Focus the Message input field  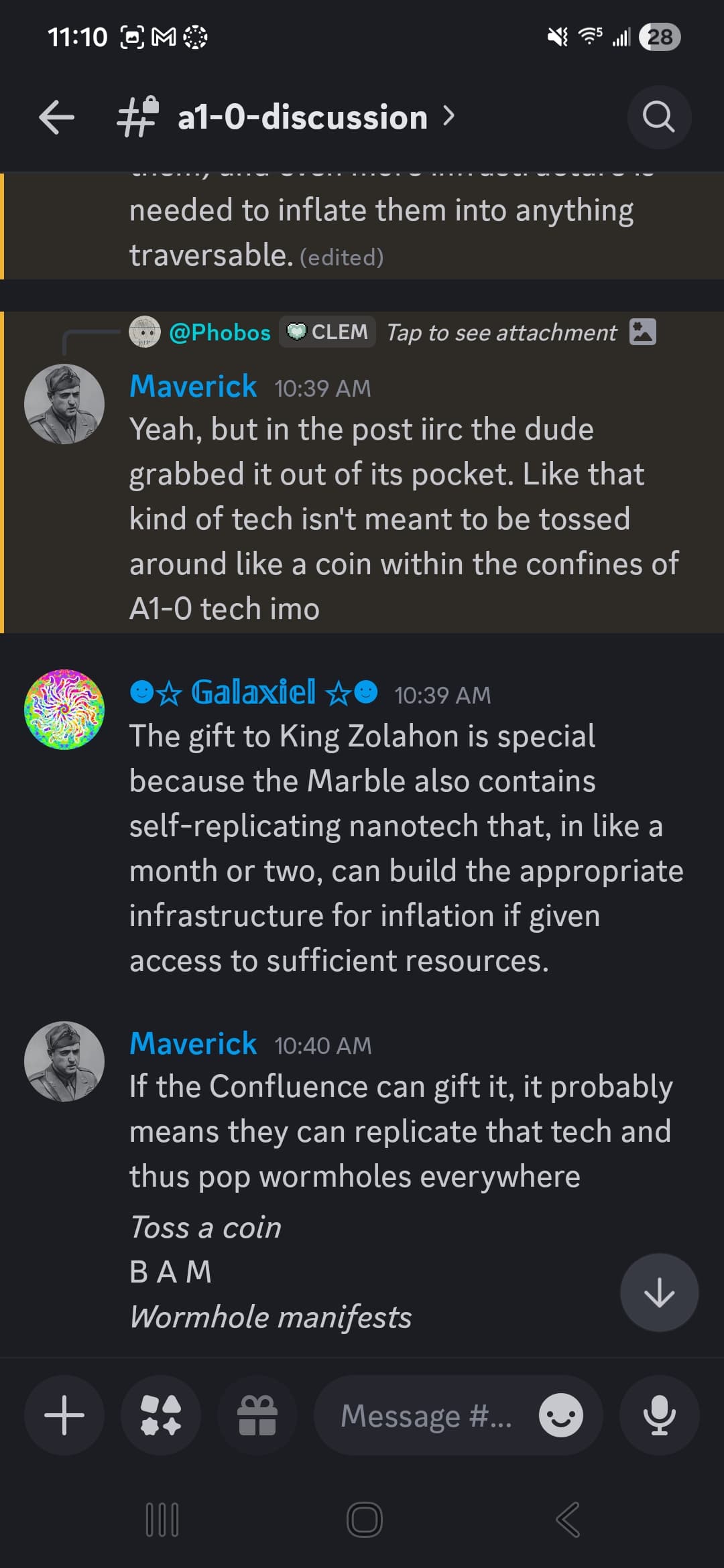(x=426, y=1415)
